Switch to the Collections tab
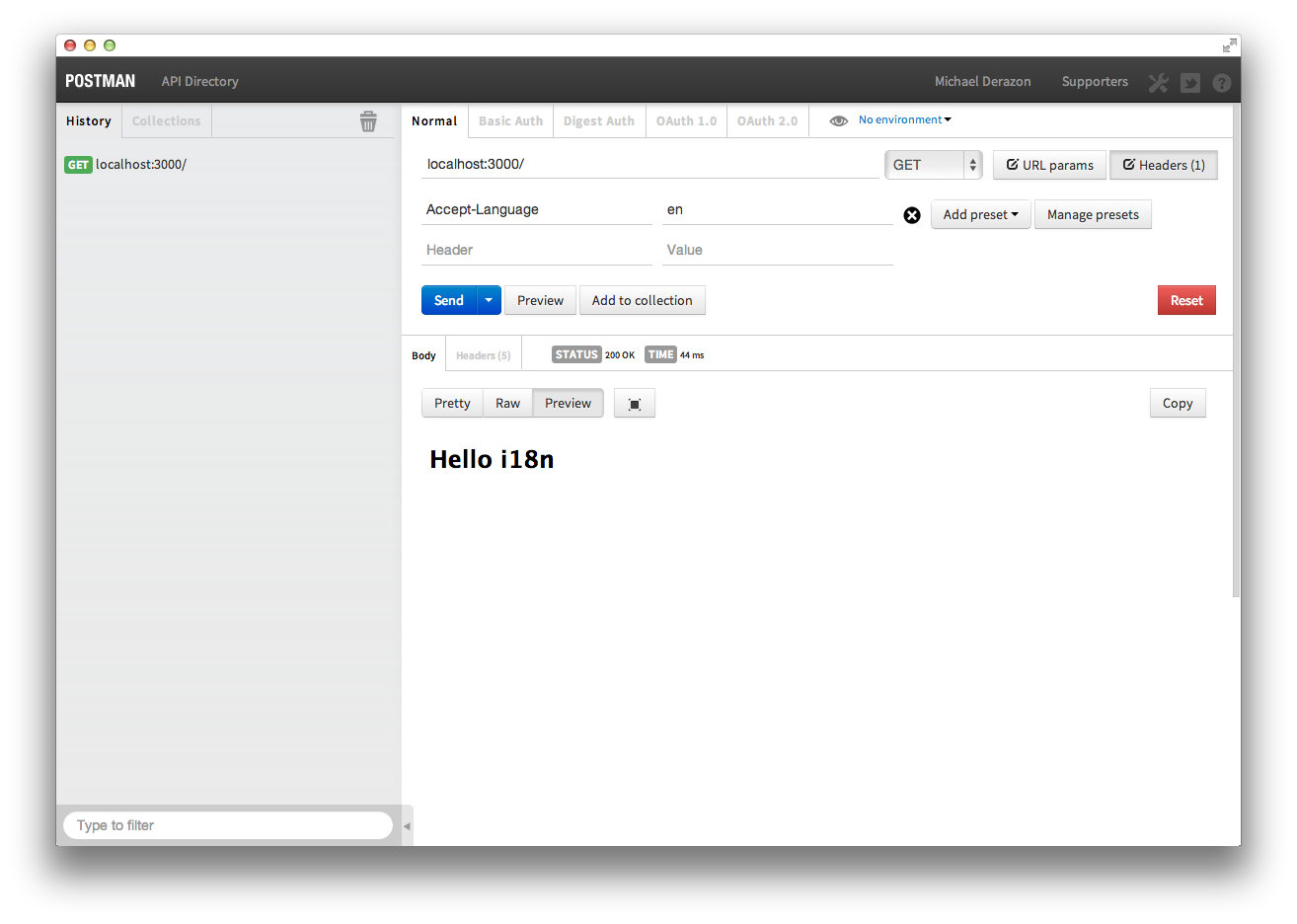Image resolution: width=1297 pixels, height=924 pixels. click(166, 121)
